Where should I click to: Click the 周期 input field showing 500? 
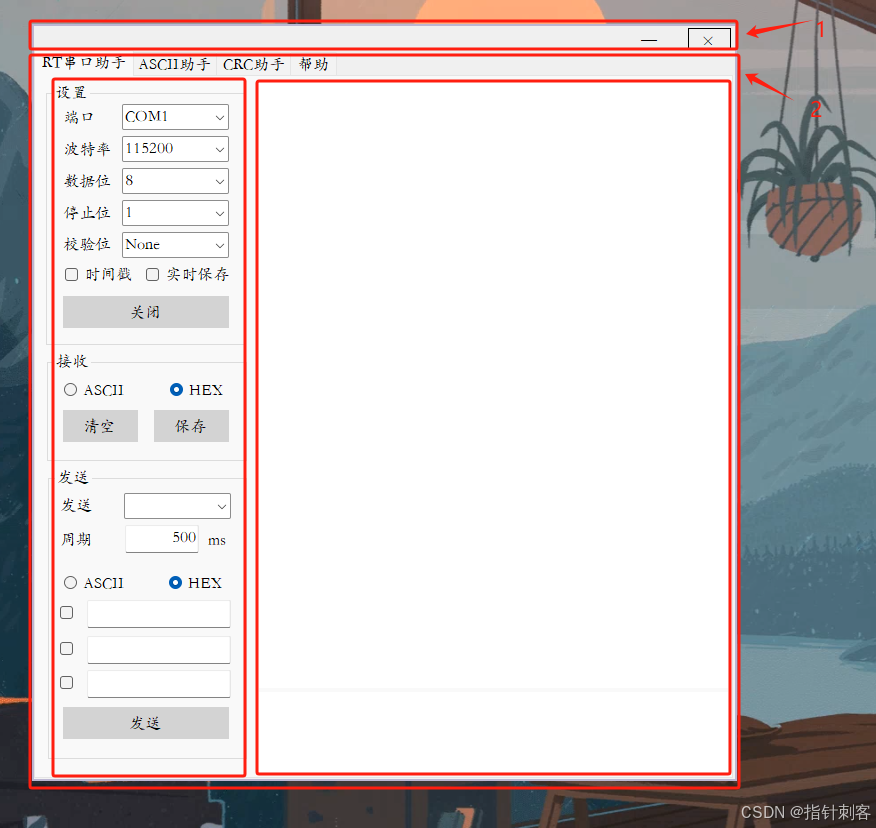(162, 539)
